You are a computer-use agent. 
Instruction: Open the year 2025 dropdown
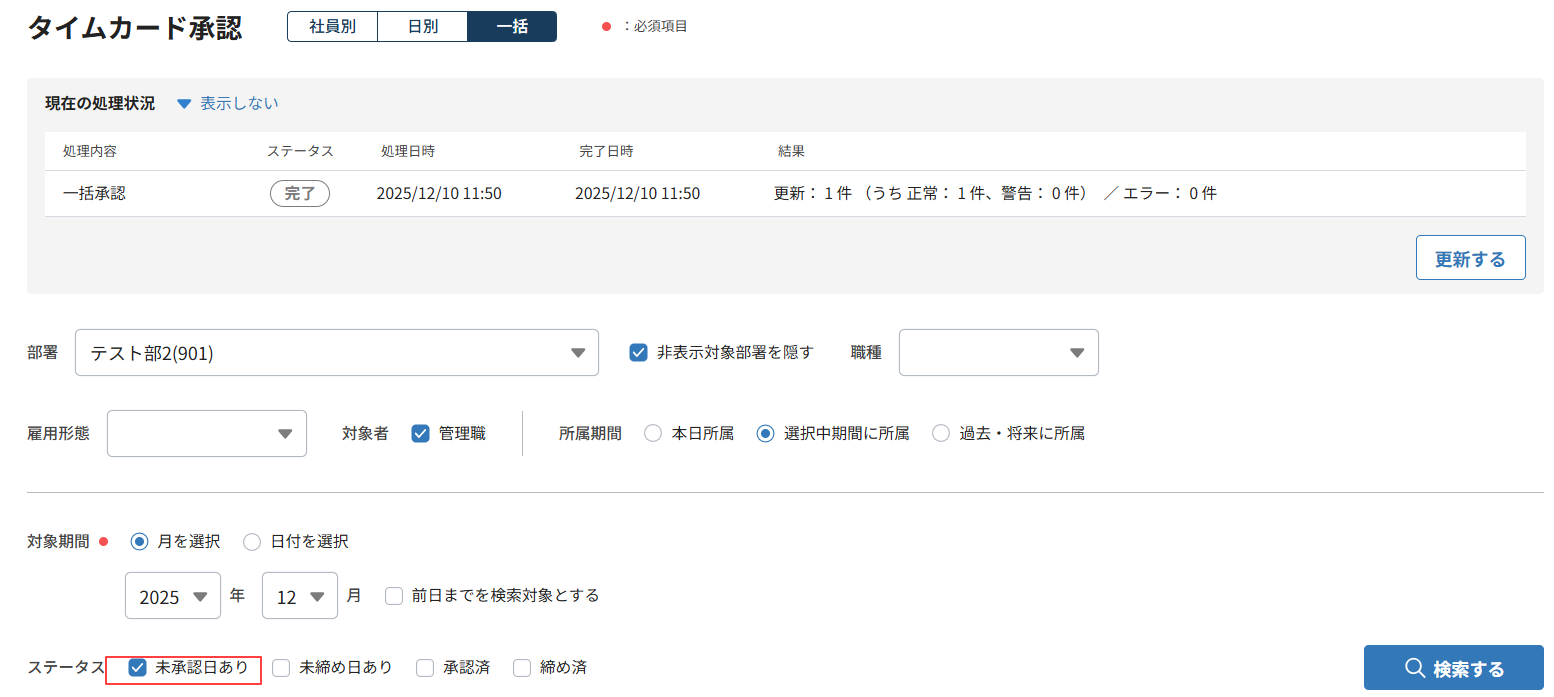[172, 597]
